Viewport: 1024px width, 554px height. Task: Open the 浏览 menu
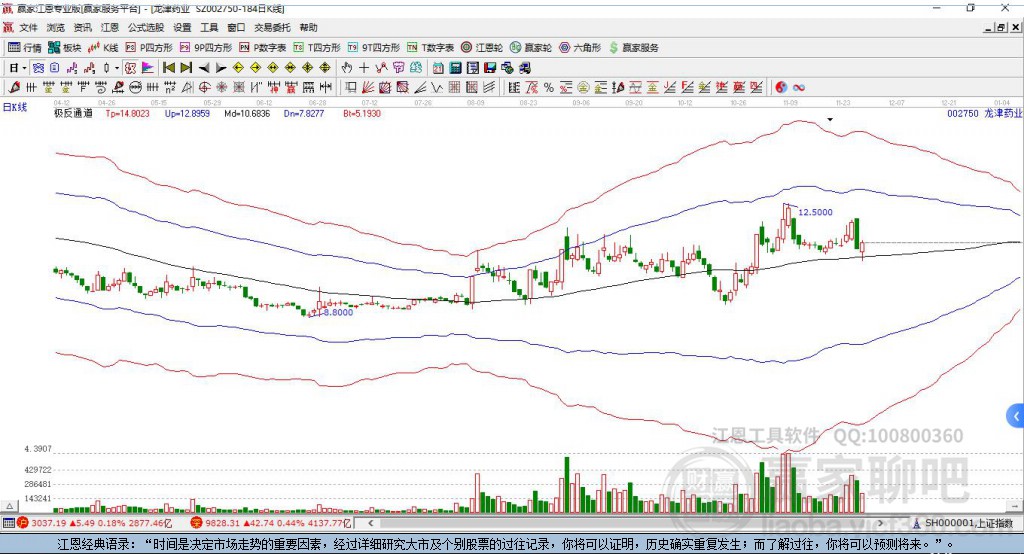pos(56,27)
